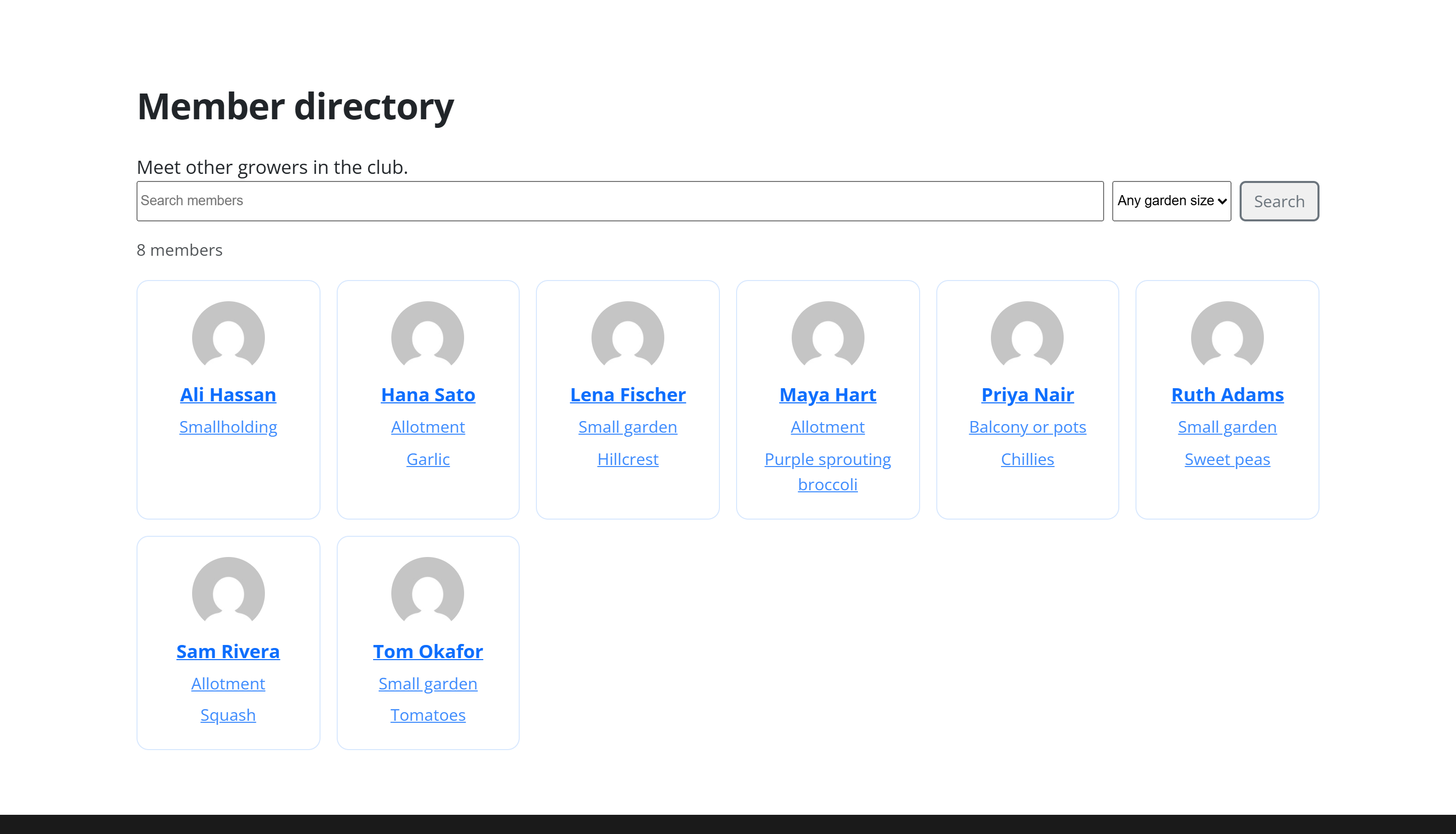Click the Sweet peas link

pyautogui.click(x=1227, y=459)
